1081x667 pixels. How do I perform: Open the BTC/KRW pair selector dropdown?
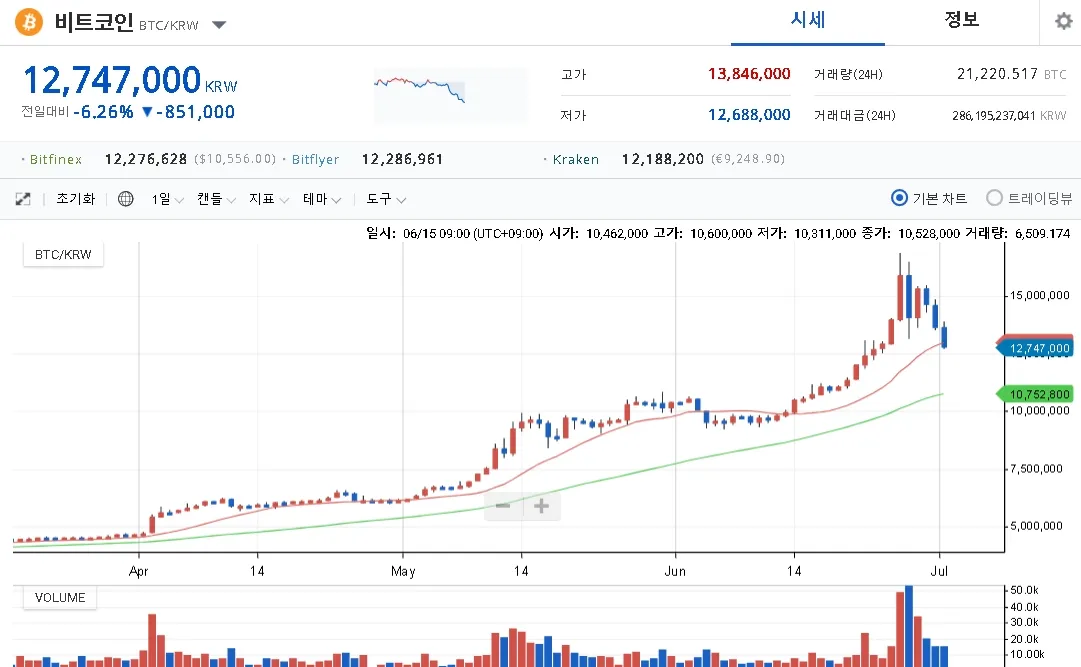coord(218,26)
